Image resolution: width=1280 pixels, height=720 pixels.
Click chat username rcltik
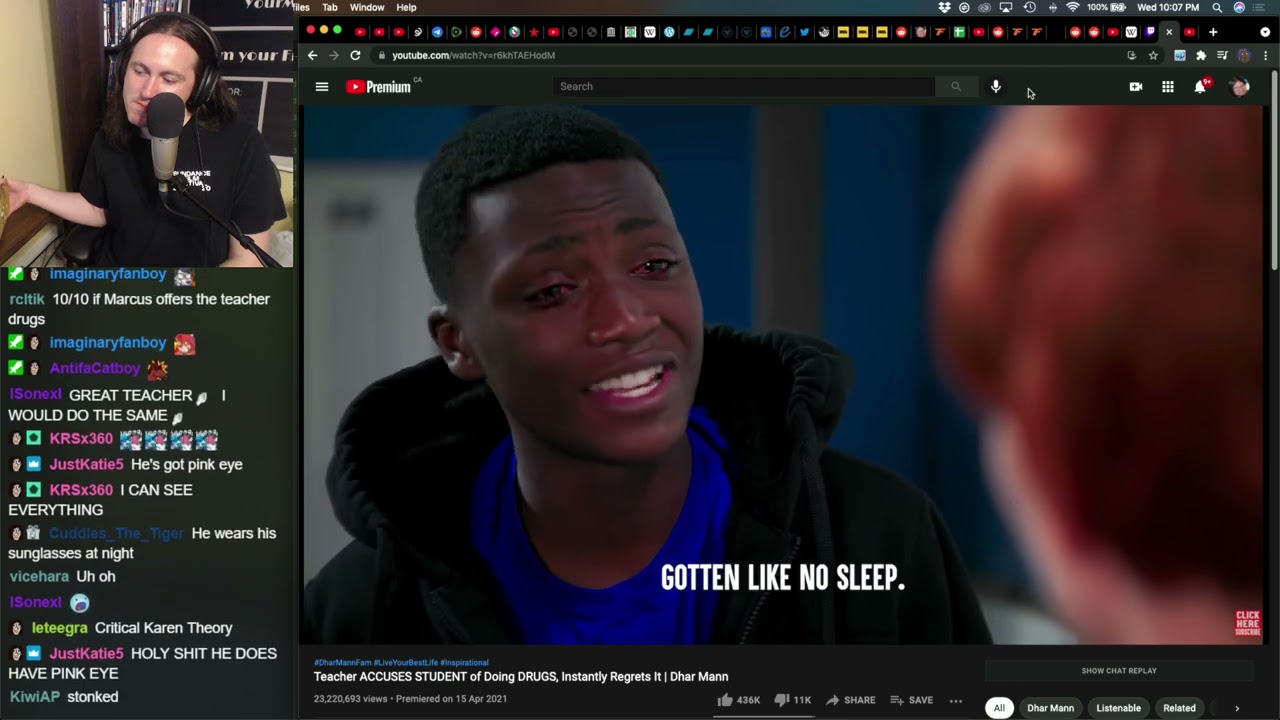[27, 299]
